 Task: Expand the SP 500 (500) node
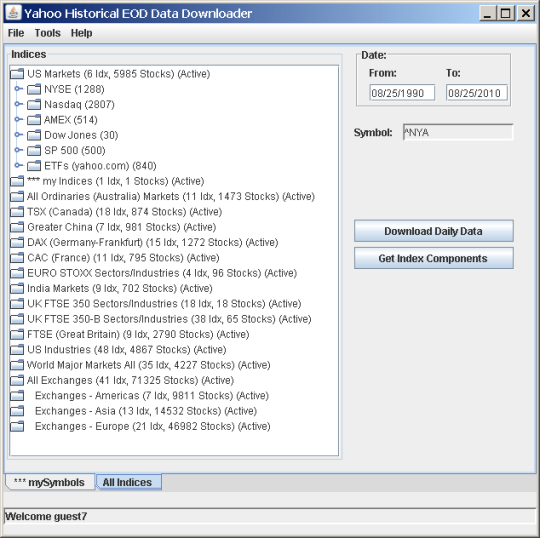pos(18,150)
